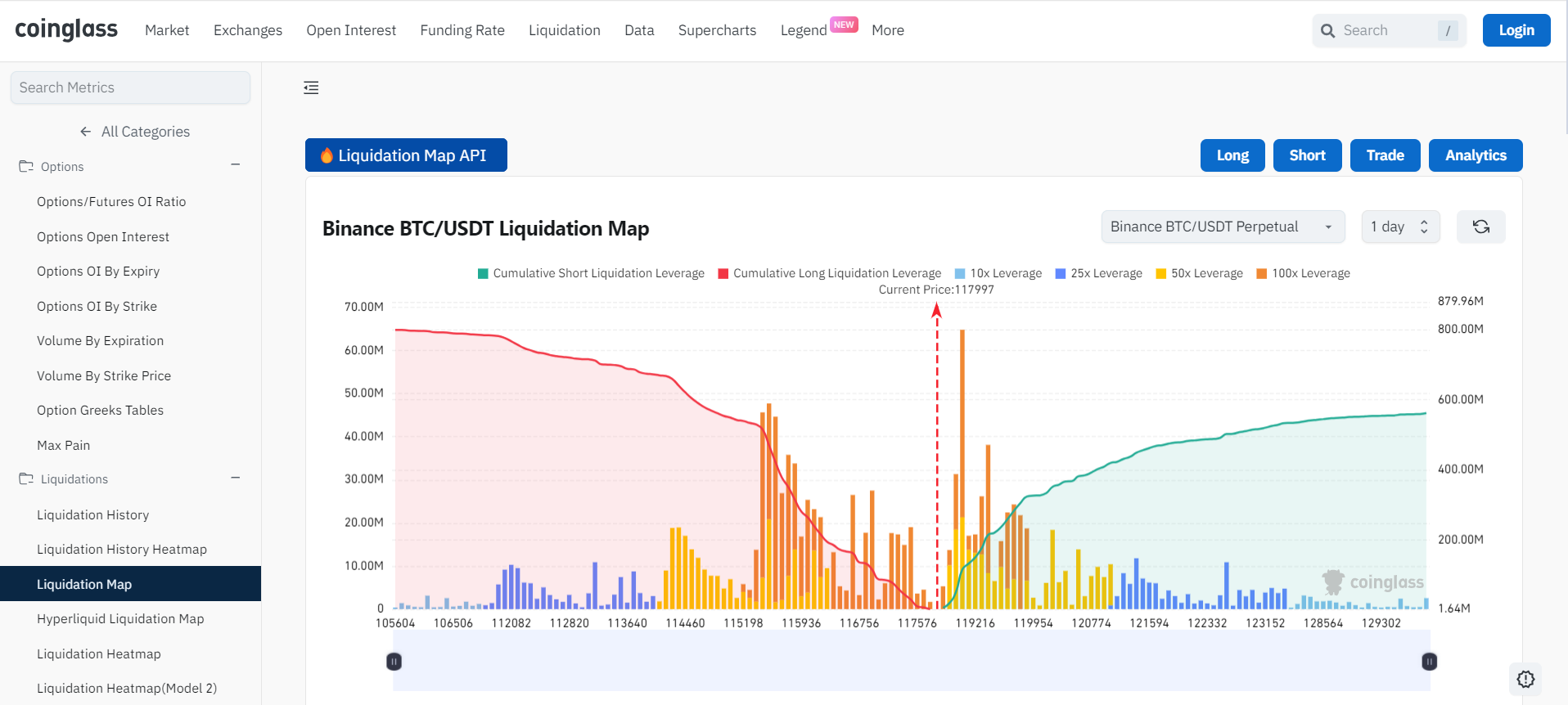Viewport: 1568px width, 705px height.
Task: Click the back arrow beside All Categories
Action: [85, 132]
